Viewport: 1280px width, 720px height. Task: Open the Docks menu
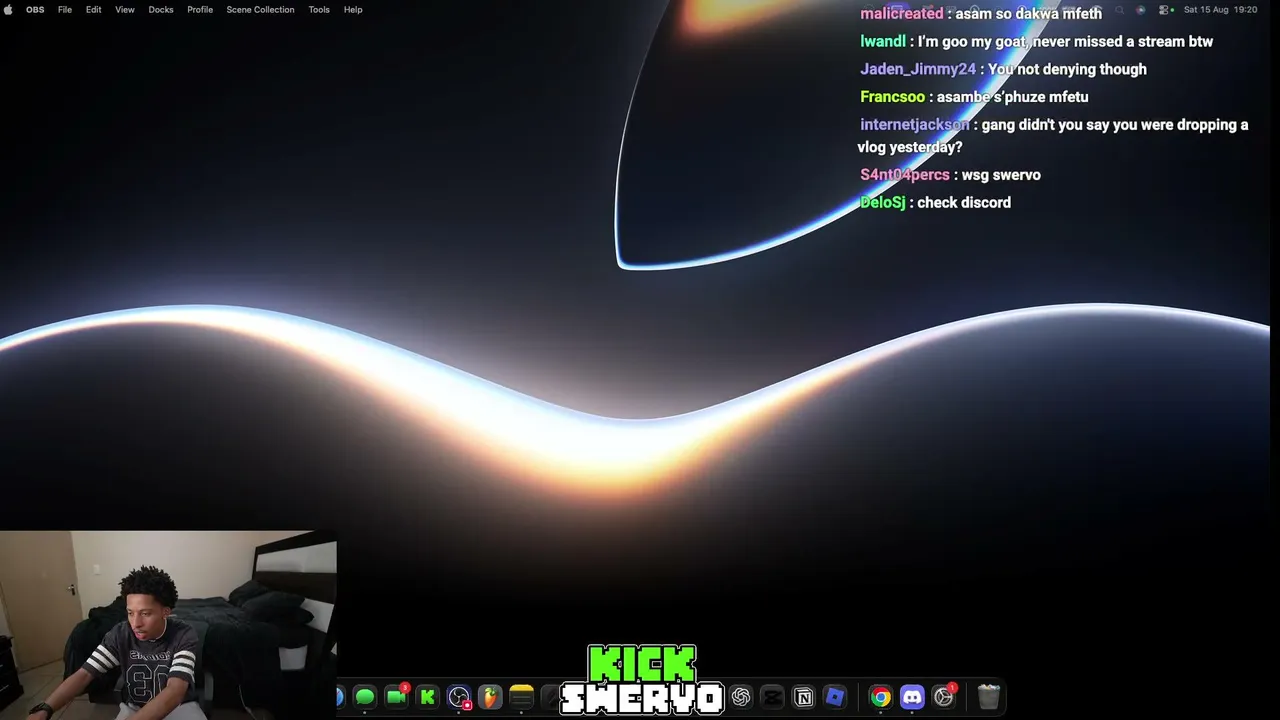161,9
